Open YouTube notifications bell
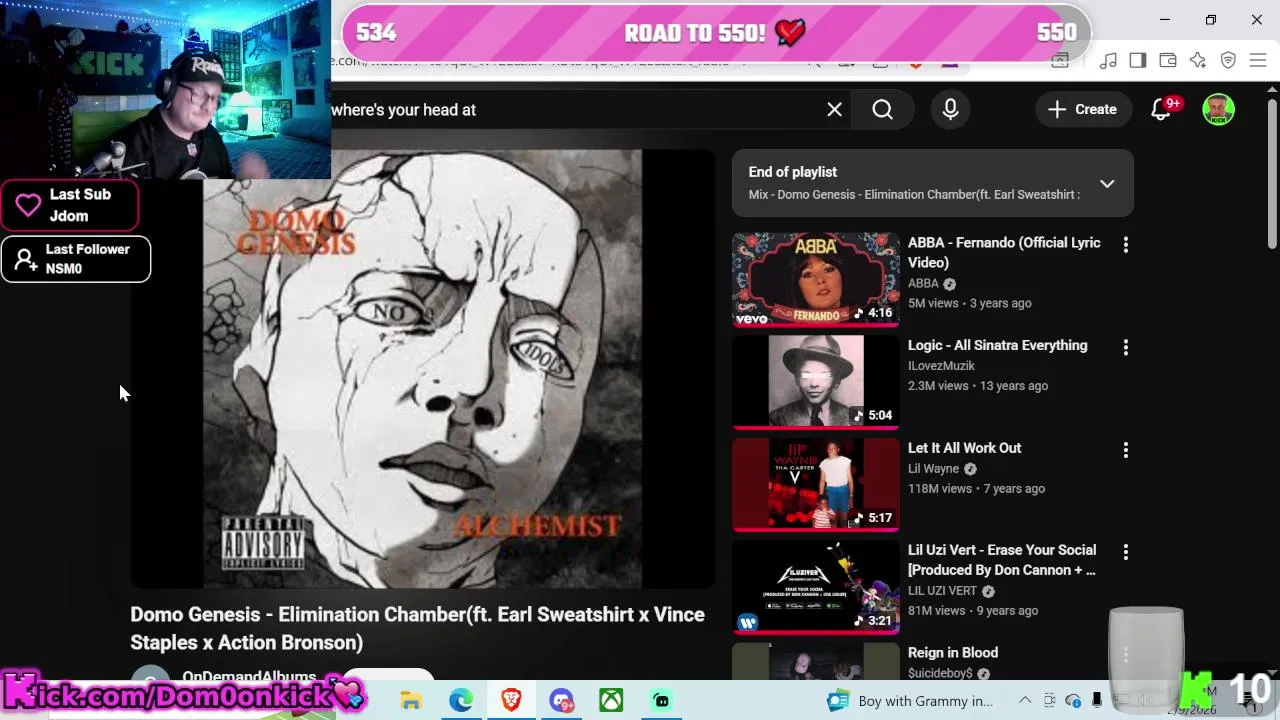This screenshot has width=1280, height=720. coord(1162,110)
